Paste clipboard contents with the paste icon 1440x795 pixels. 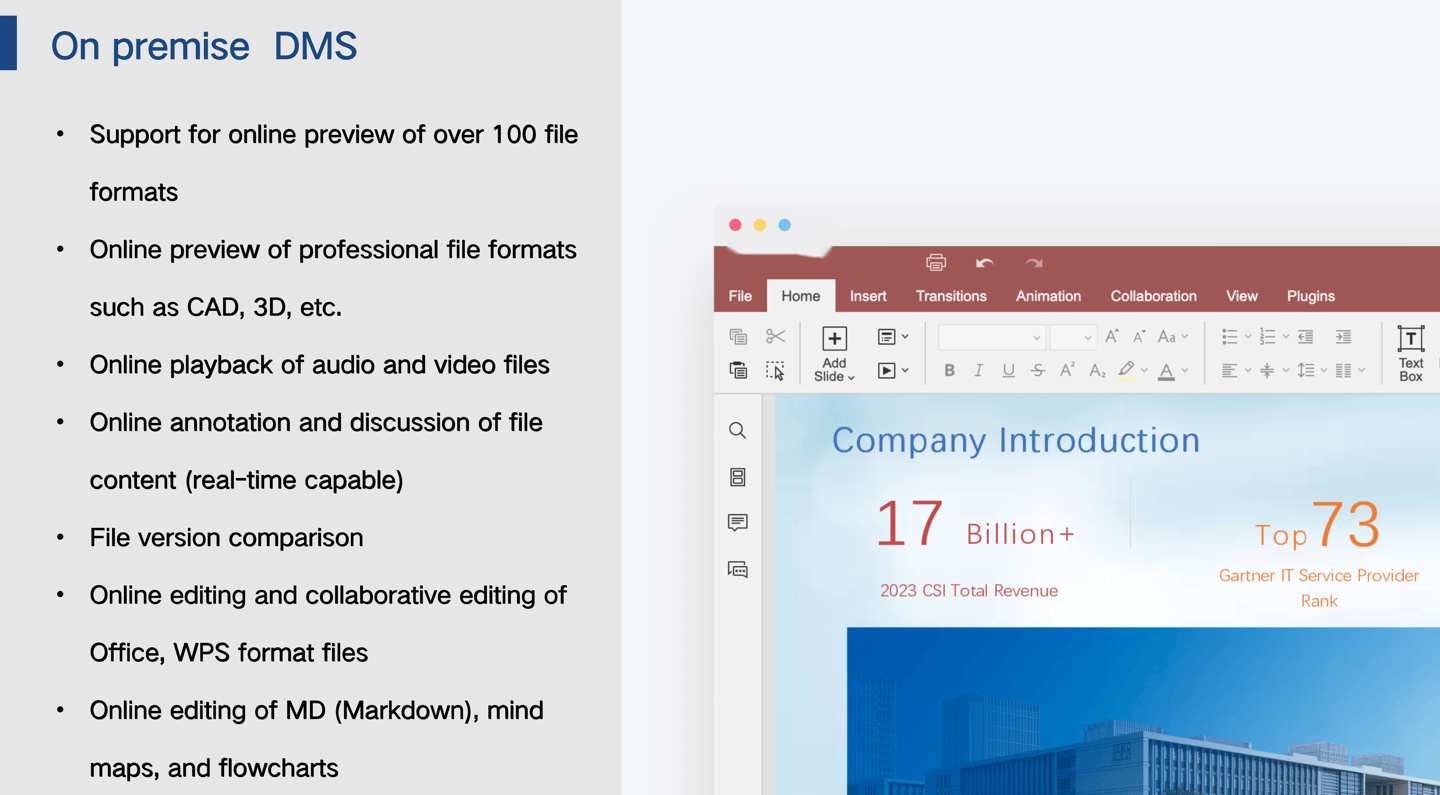pos(738,371)
